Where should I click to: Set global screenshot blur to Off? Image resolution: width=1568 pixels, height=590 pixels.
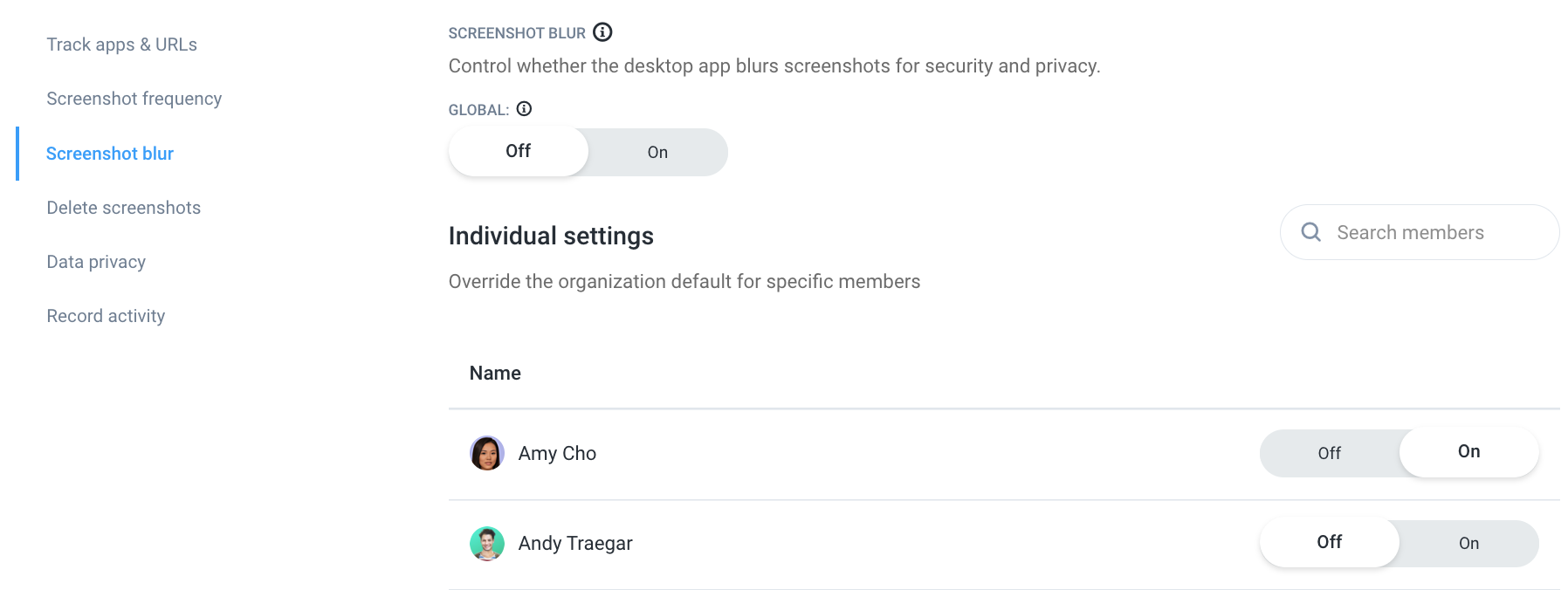click(518, 150)
